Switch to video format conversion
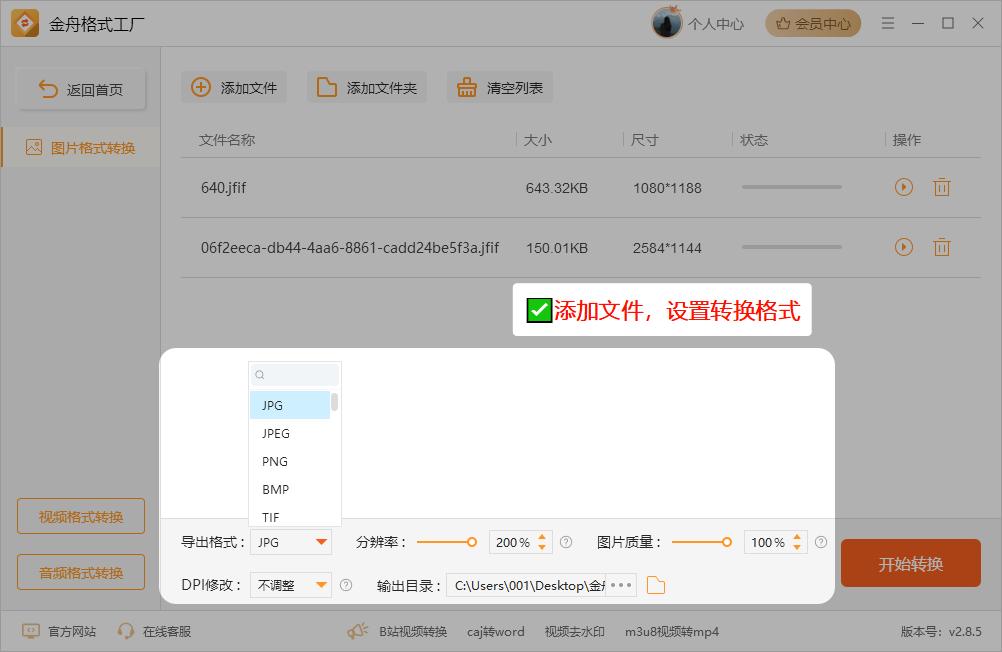Screen dimensions: 1002x652 pyautogui.click(x=81, y=517)
